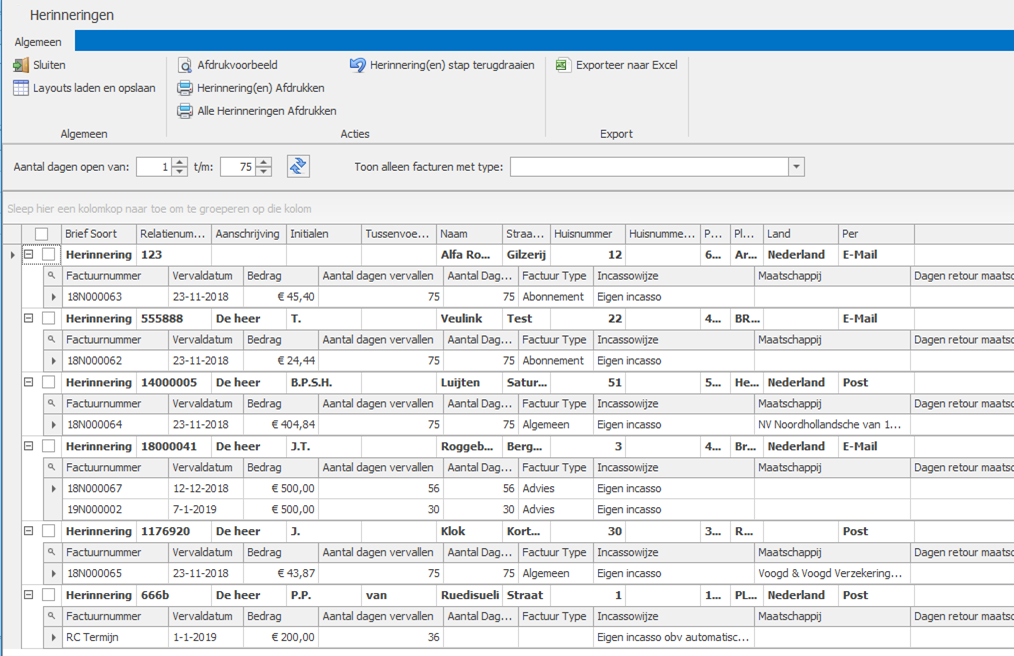Select the Algemeen ribbon tab
This screenshot has width=1014, height=656.
[38, 41]
